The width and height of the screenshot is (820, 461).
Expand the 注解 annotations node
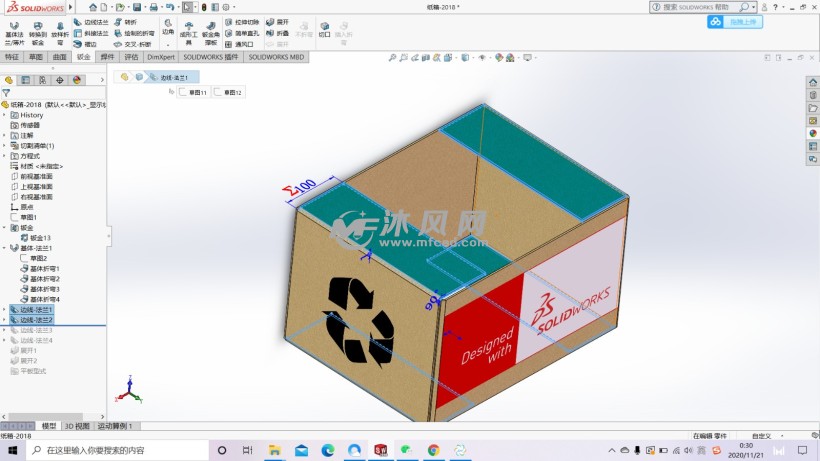coord(5,135)
